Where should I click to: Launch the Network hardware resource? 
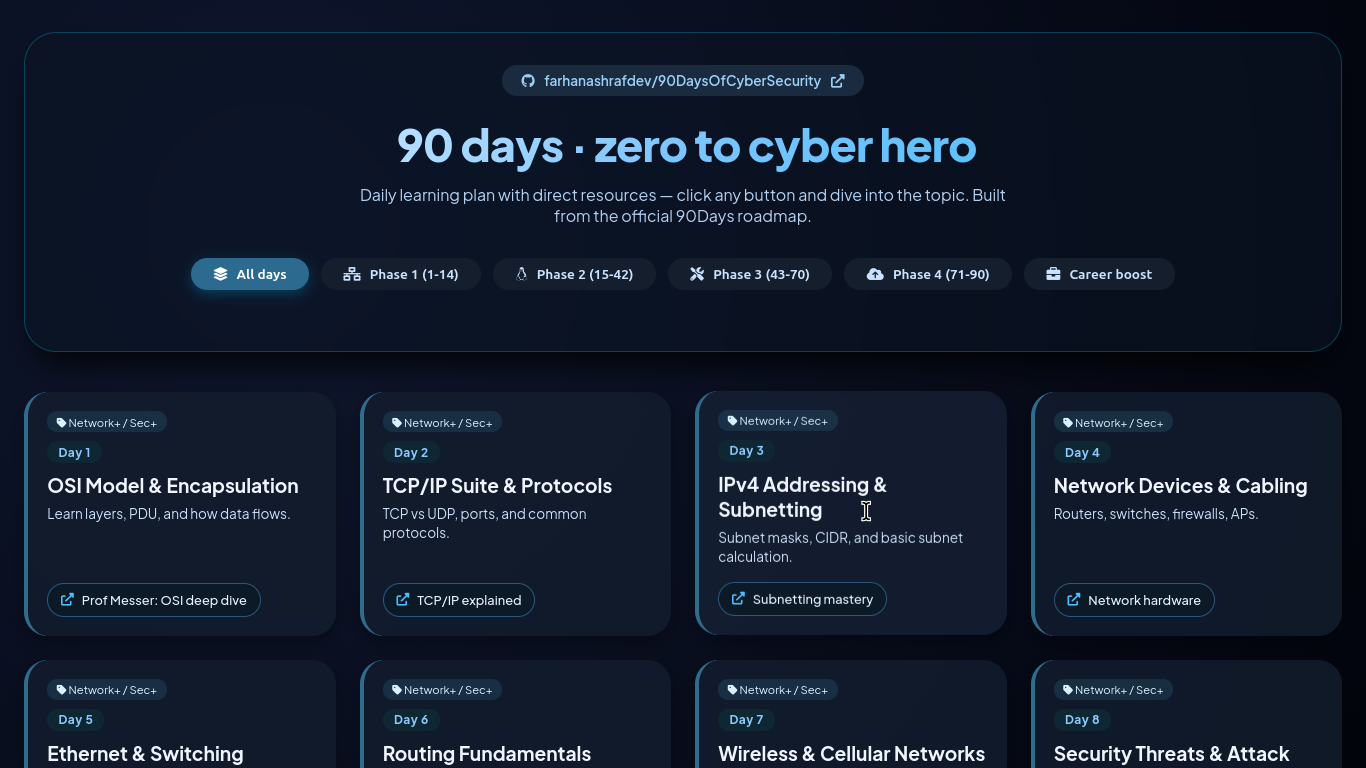coord(1134,600)
